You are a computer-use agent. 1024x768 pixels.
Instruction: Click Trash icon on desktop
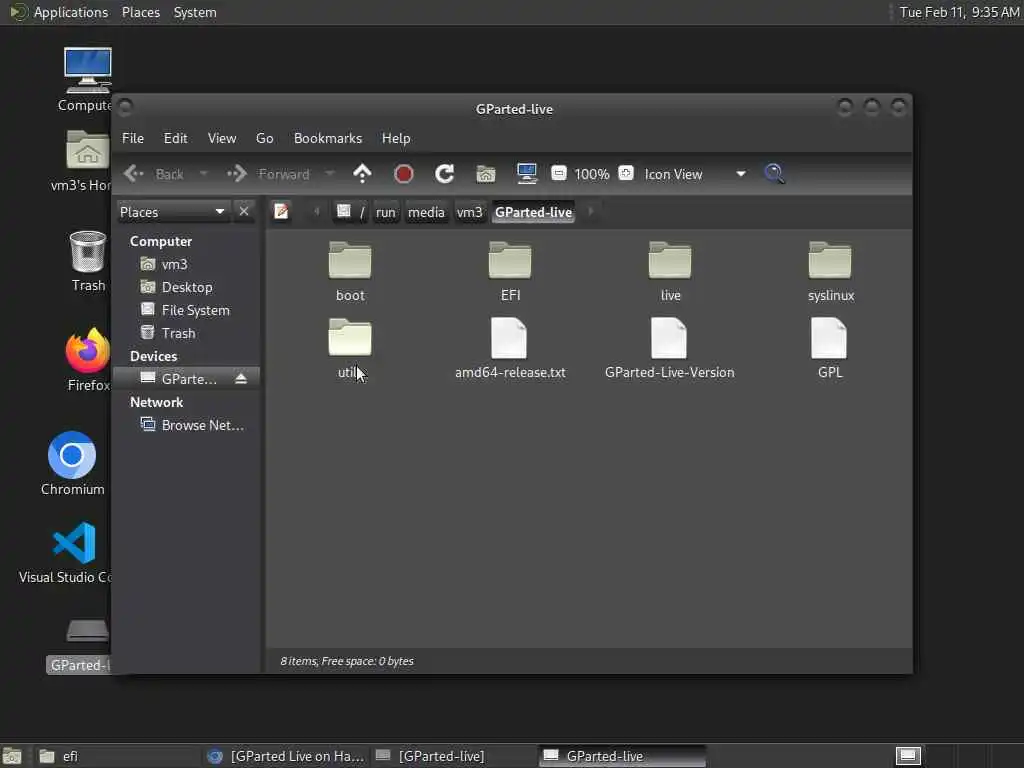pos(88,261)
